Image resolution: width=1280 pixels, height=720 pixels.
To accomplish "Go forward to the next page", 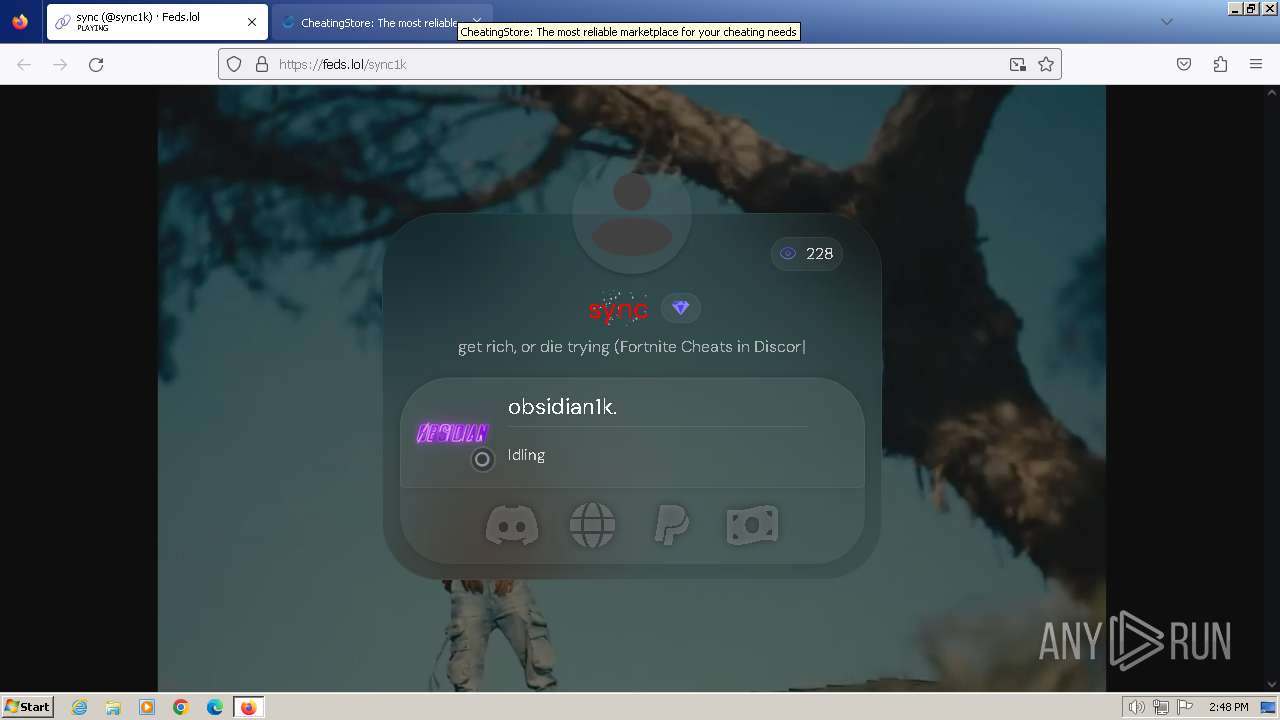I will coord(60,64).
